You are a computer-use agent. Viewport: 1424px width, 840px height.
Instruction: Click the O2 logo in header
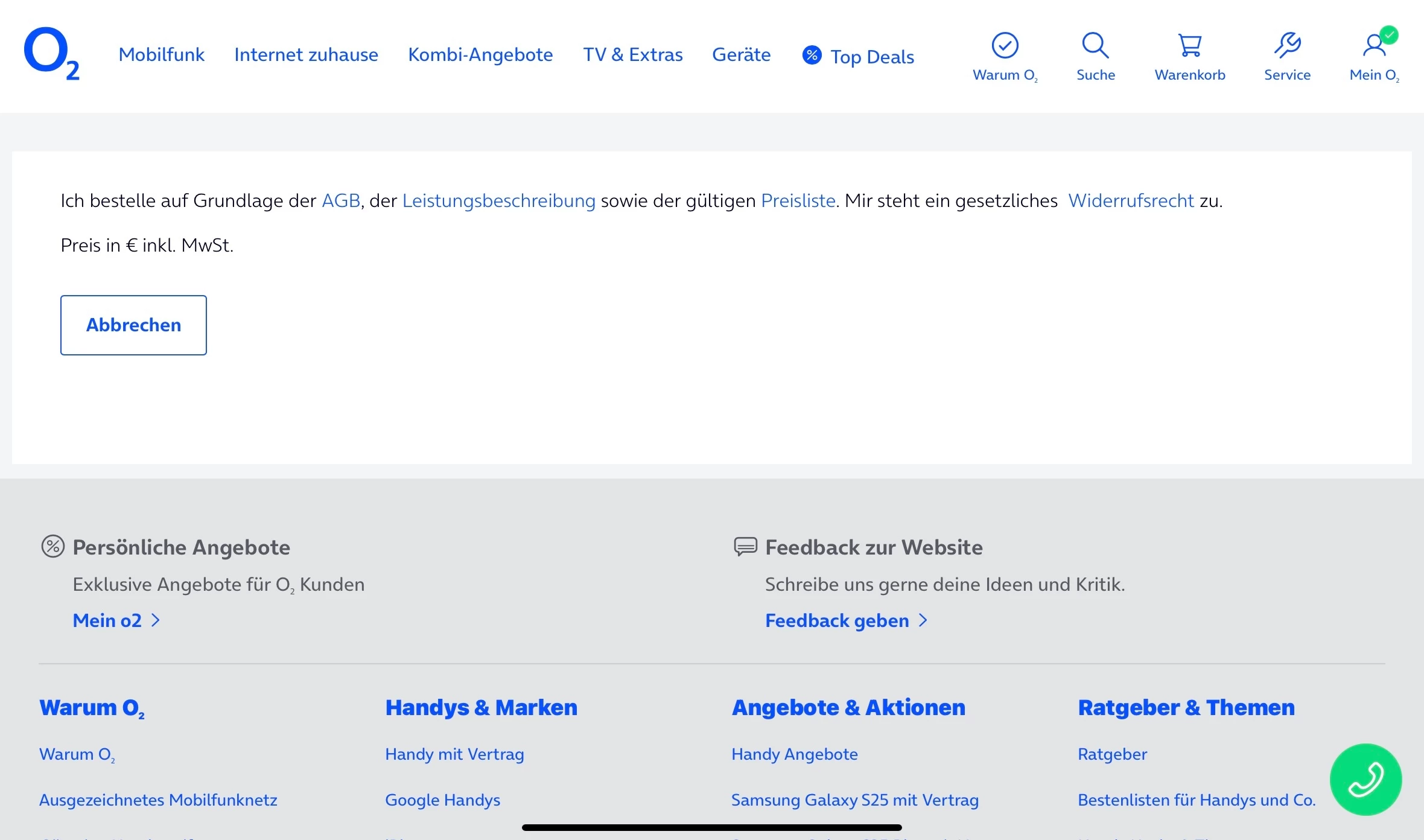coord(51,54)
